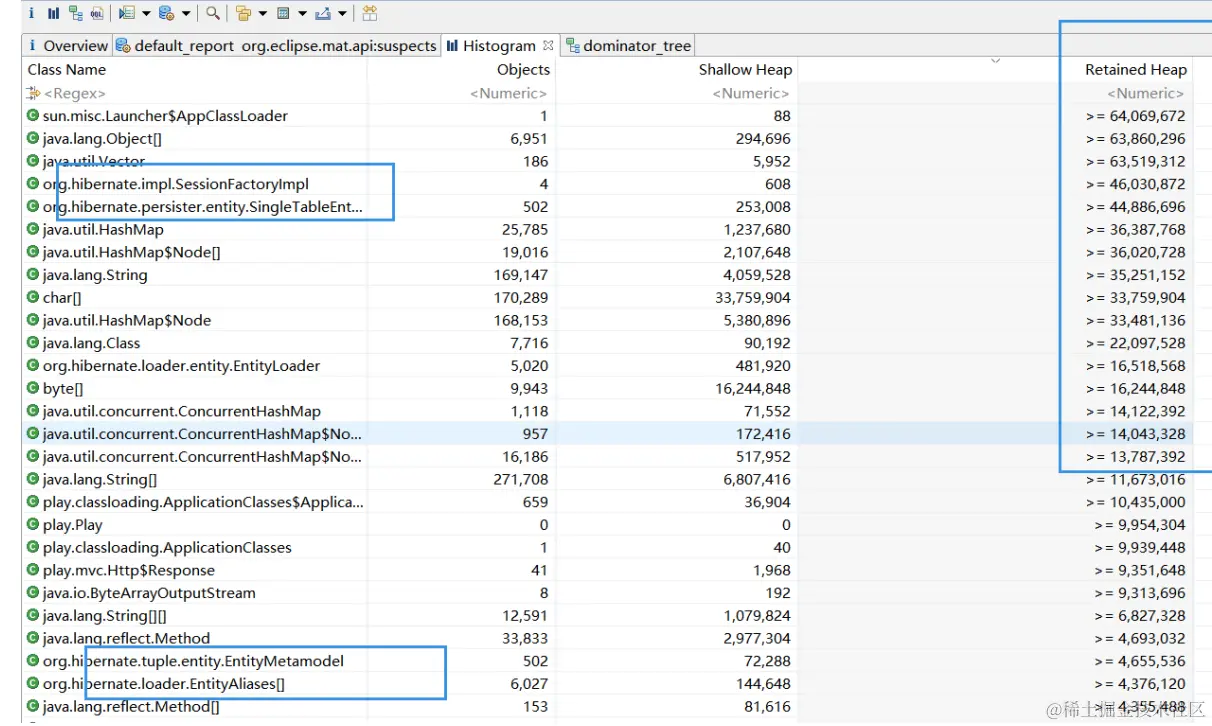Open dropdown arrow beside reports icon
1212x726 pixels.
186,14
